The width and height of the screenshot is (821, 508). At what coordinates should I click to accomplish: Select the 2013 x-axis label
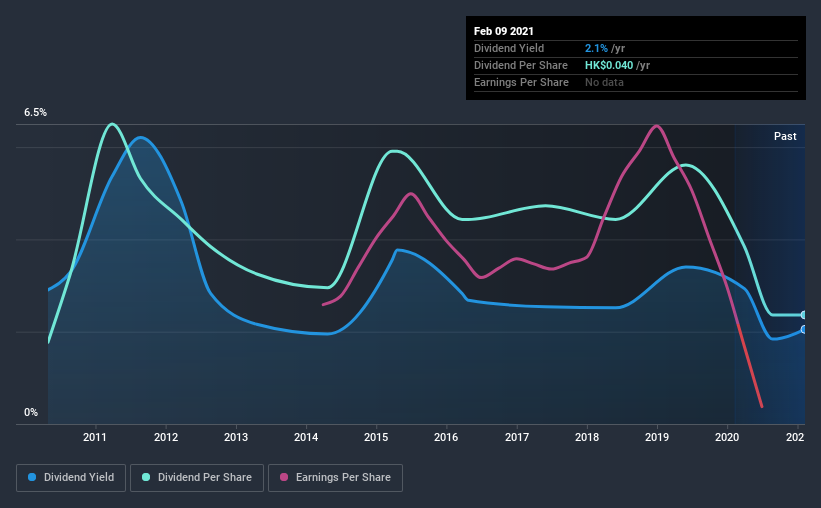point(236,437)
